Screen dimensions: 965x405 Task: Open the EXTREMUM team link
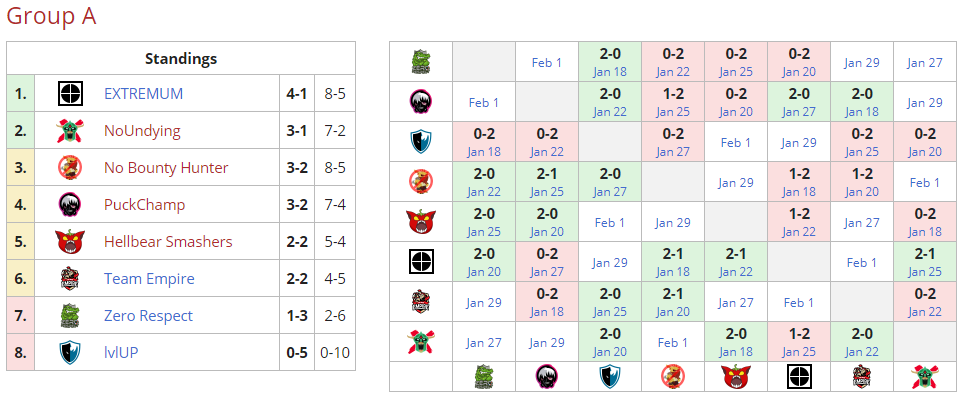143,94
